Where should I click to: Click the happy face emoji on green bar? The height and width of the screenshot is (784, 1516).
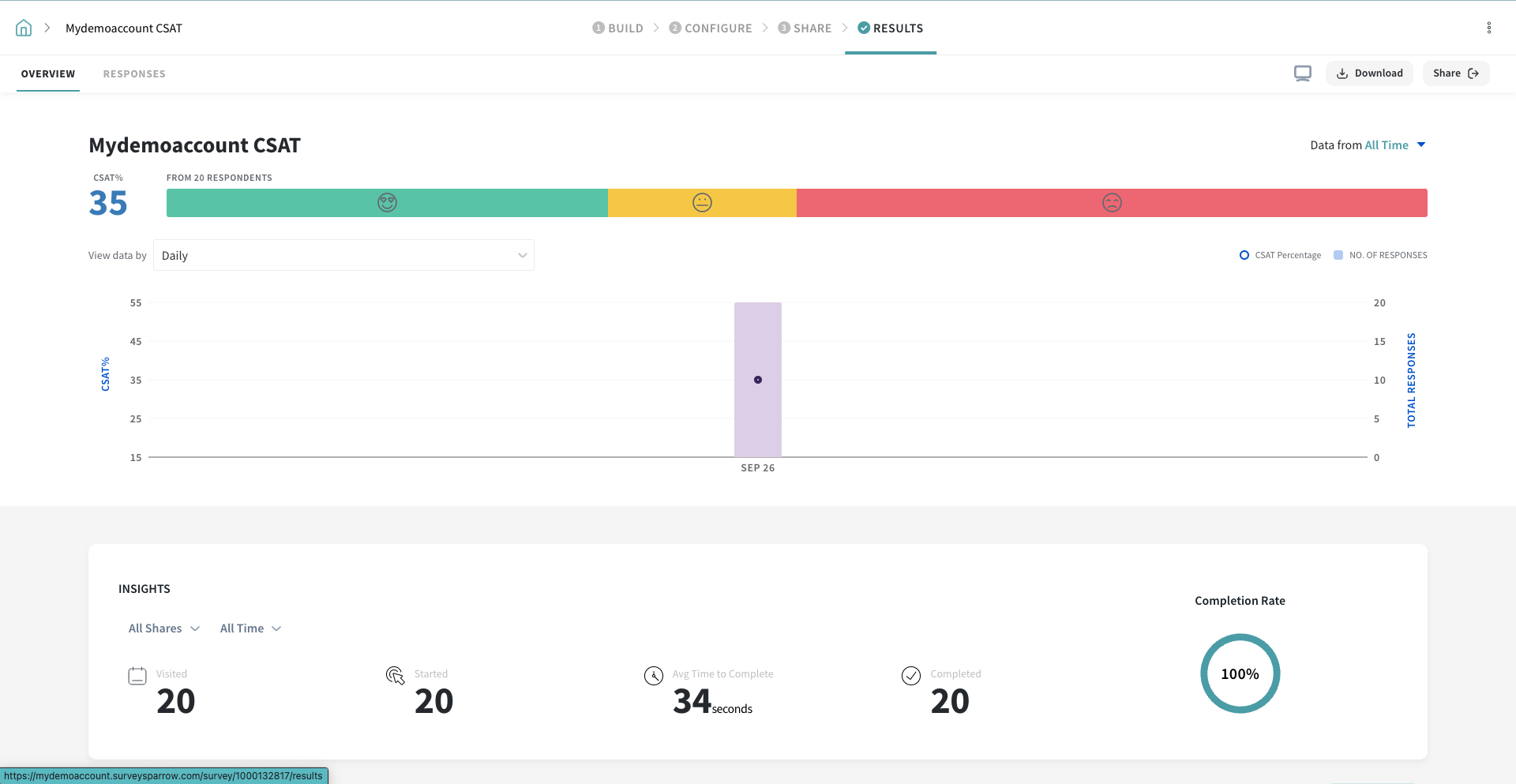click(x=387, y=203)
